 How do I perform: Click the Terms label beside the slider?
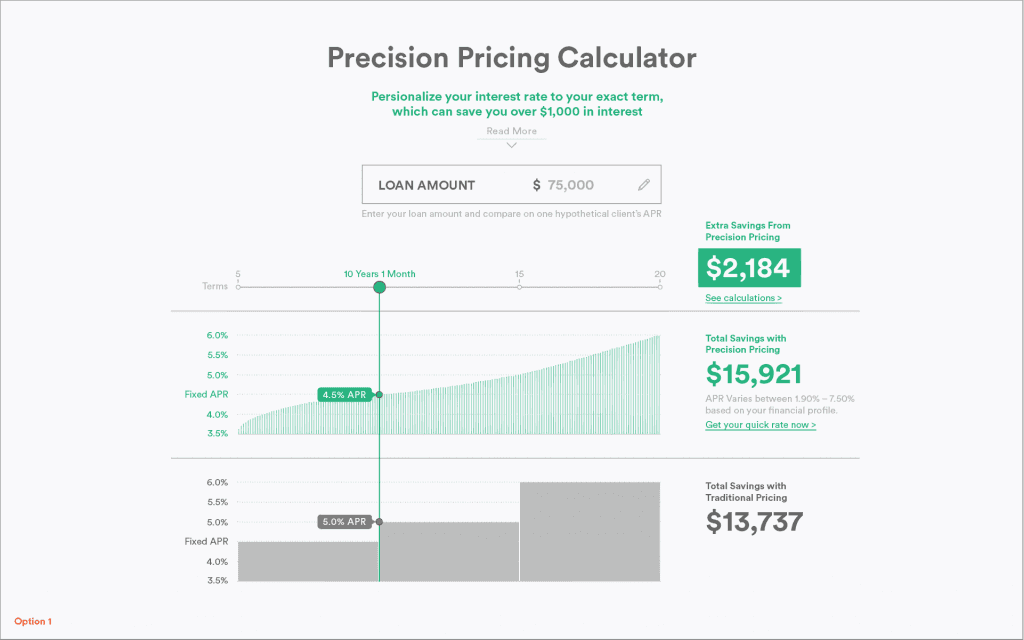(x=216, y=286)
